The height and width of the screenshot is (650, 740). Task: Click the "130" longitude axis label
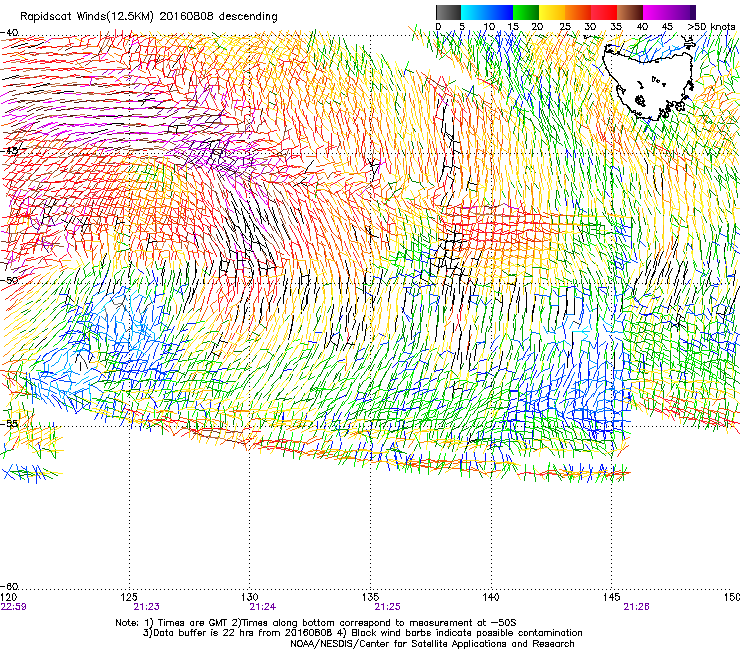coord(249,597)
